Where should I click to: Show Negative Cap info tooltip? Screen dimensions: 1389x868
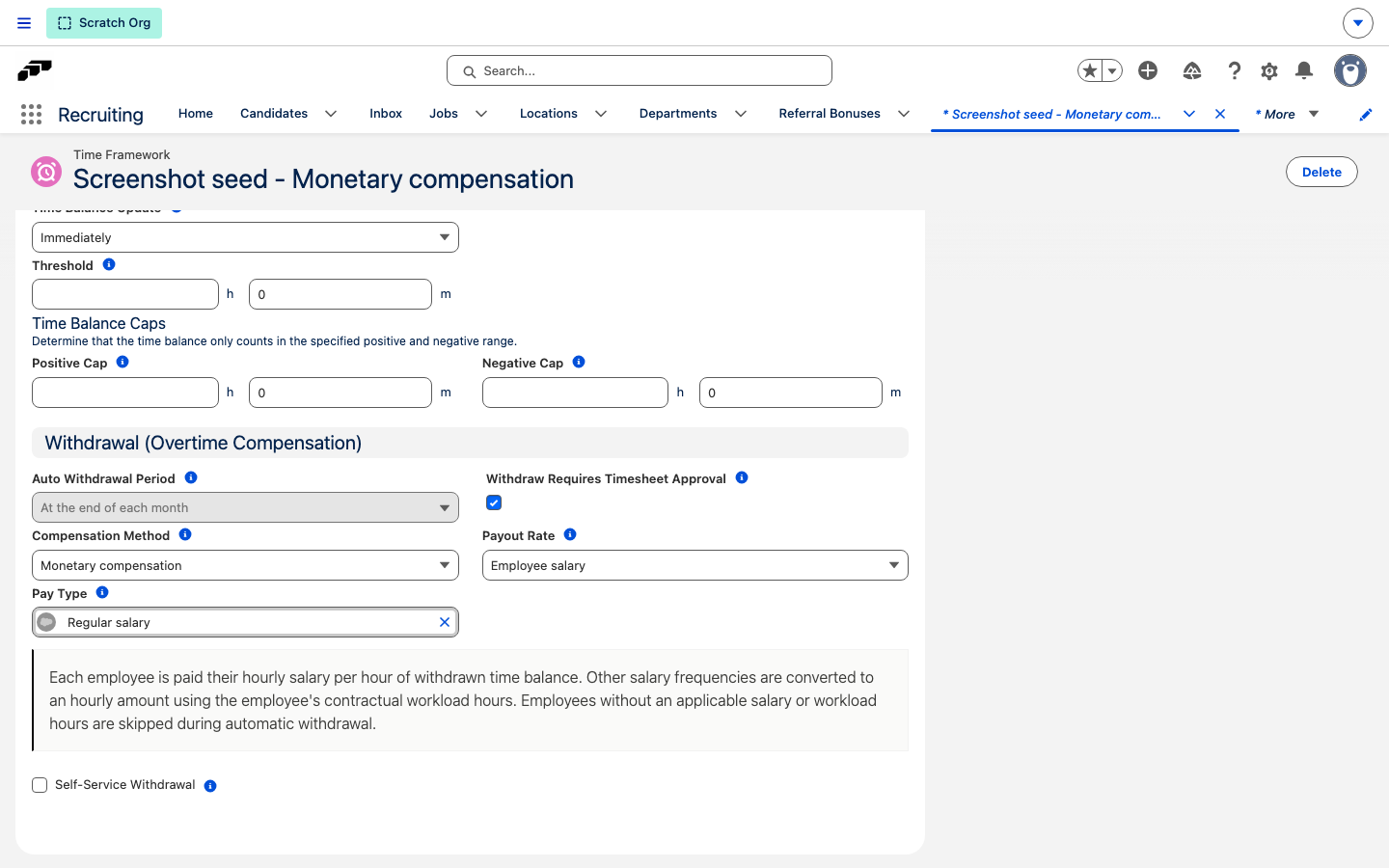pyautogui.click(x=579, y=362)
